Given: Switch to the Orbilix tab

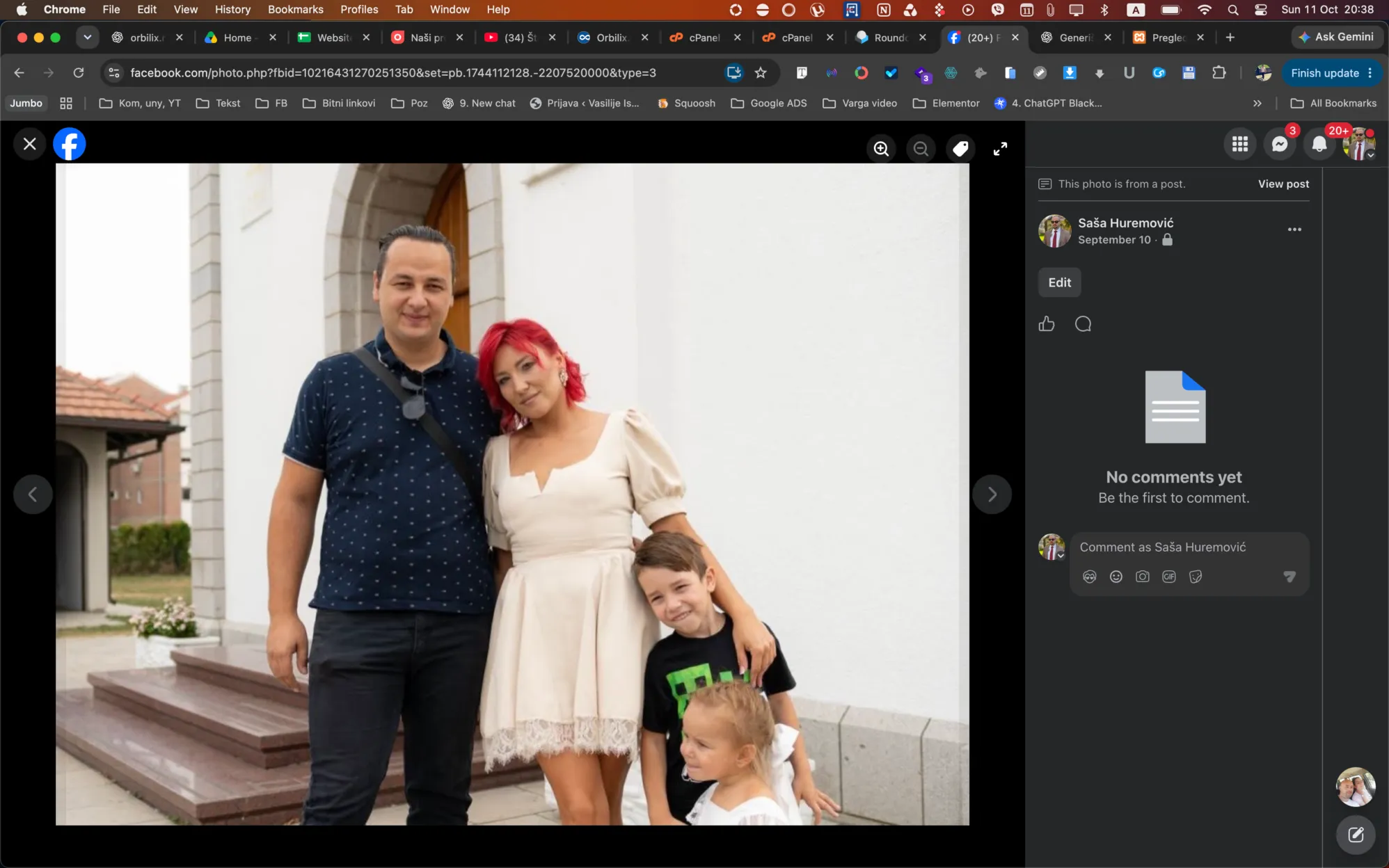Looking at the screenshot, I should (612, 38).
